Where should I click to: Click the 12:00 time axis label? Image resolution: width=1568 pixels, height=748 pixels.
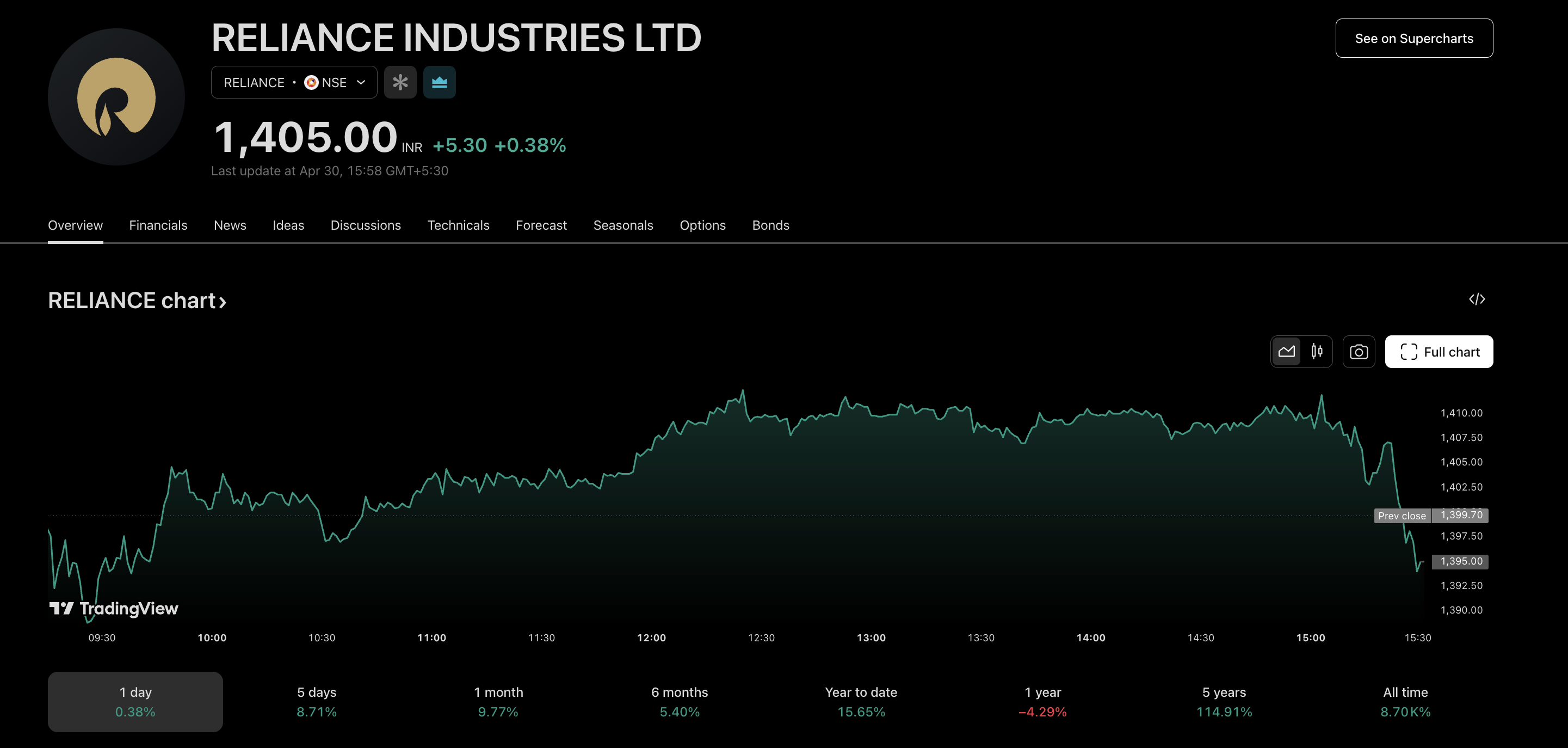coord(651,637)
